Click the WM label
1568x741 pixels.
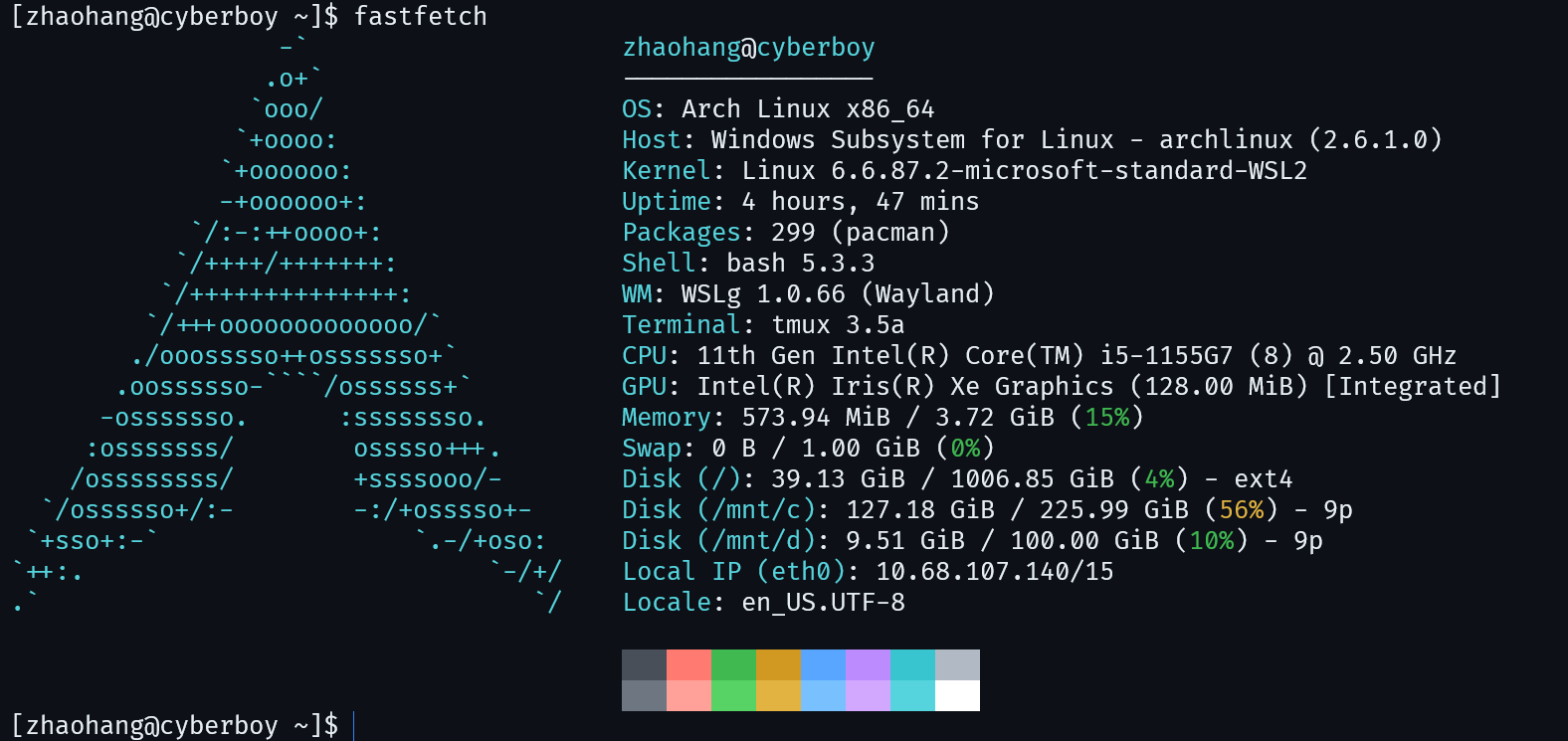tap(637, 294)
